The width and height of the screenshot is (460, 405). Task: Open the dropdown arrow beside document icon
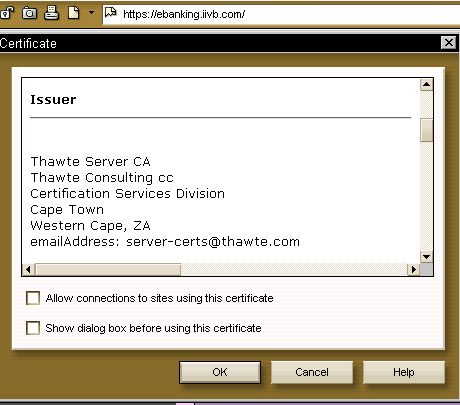pyautogui.click(x=91, y=13)
